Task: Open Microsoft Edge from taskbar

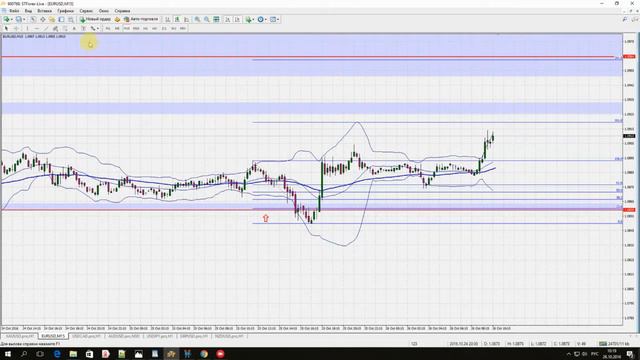Action: tap(57, 354)
